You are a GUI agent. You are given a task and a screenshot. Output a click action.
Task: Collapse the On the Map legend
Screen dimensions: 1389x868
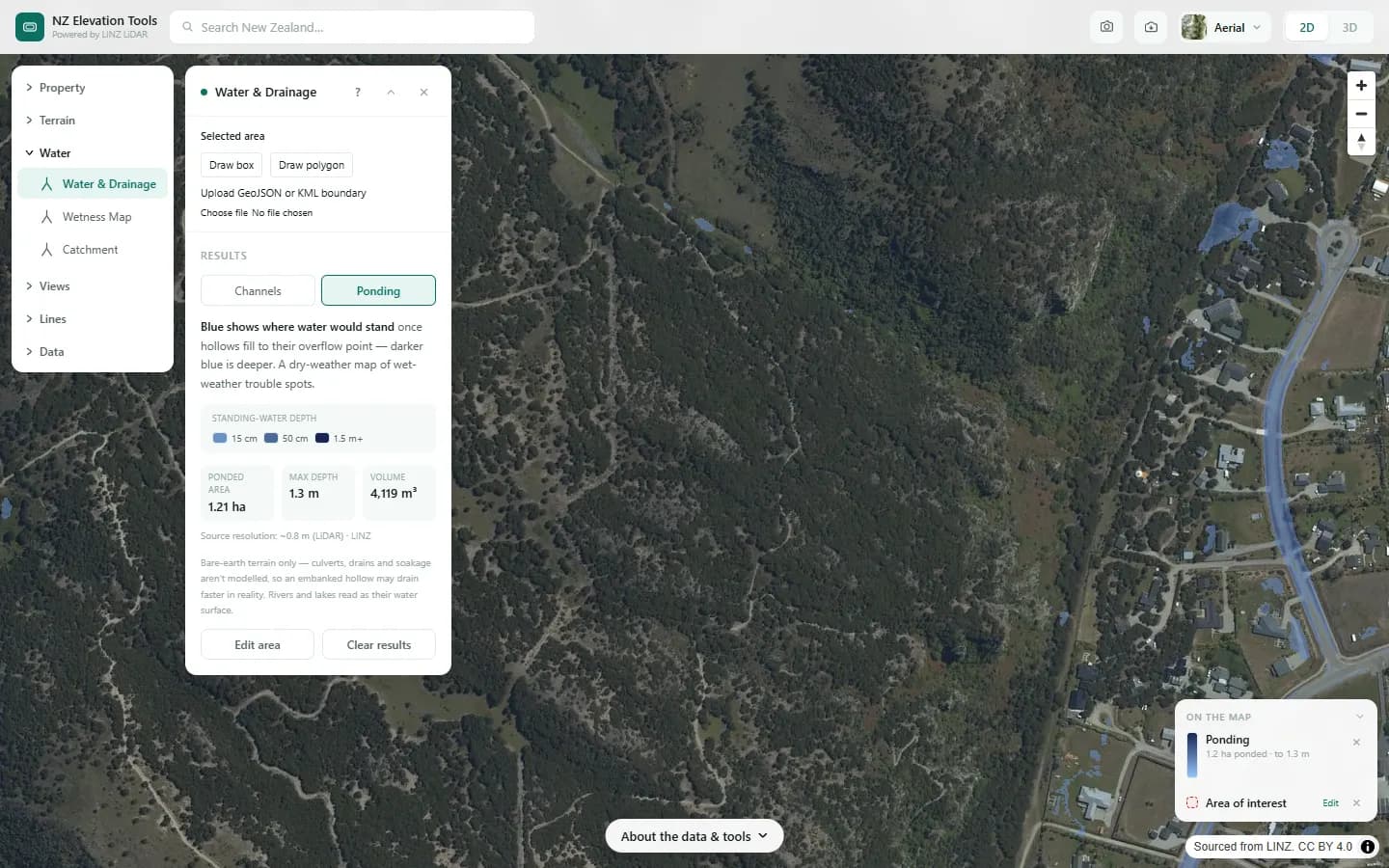(1359, 717)
